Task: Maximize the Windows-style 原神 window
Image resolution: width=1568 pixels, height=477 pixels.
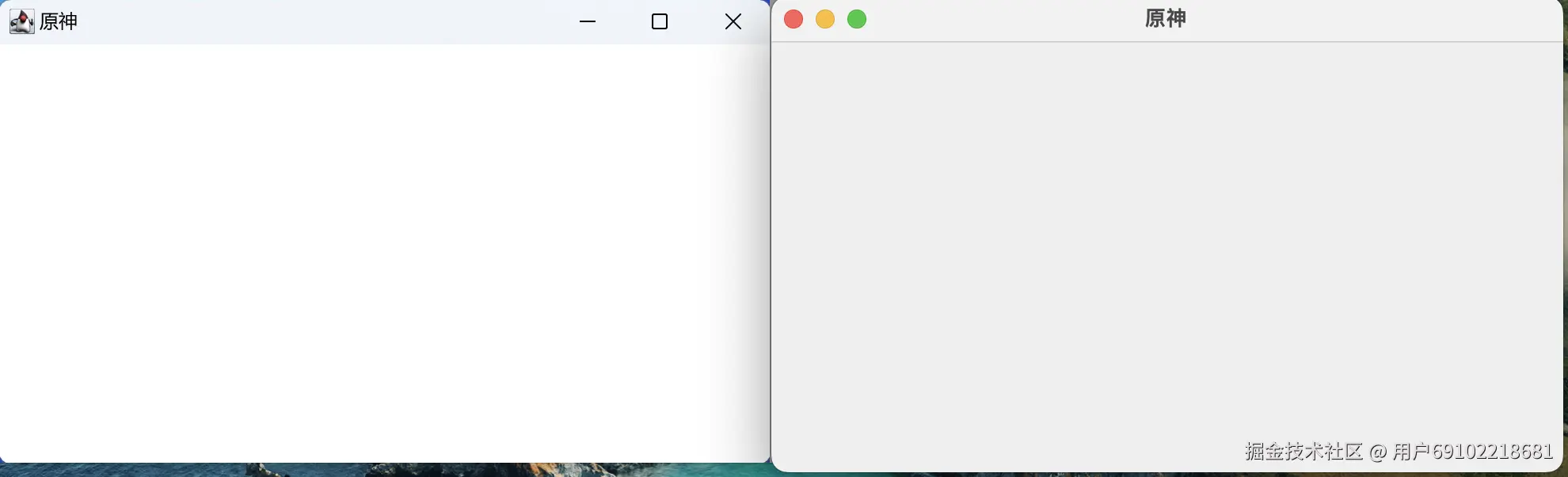Action: [x=660, y=21]
